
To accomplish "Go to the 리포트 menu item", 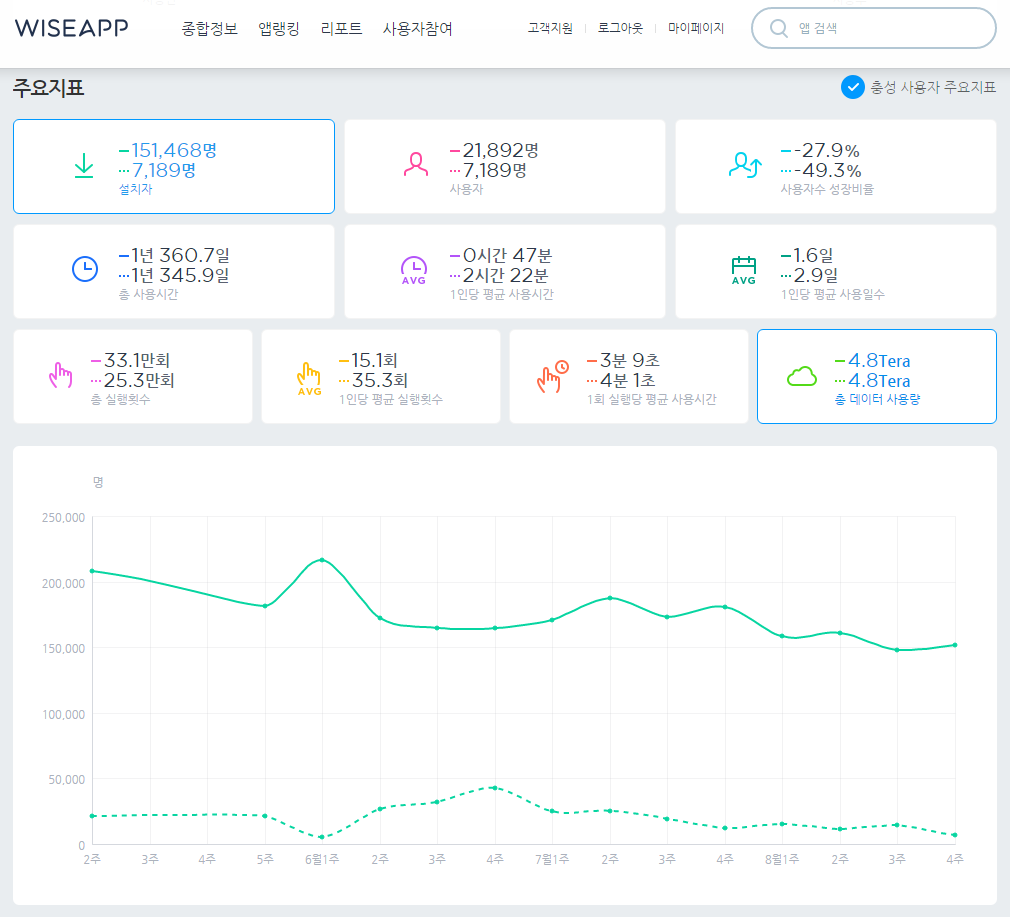I will 341,28.
